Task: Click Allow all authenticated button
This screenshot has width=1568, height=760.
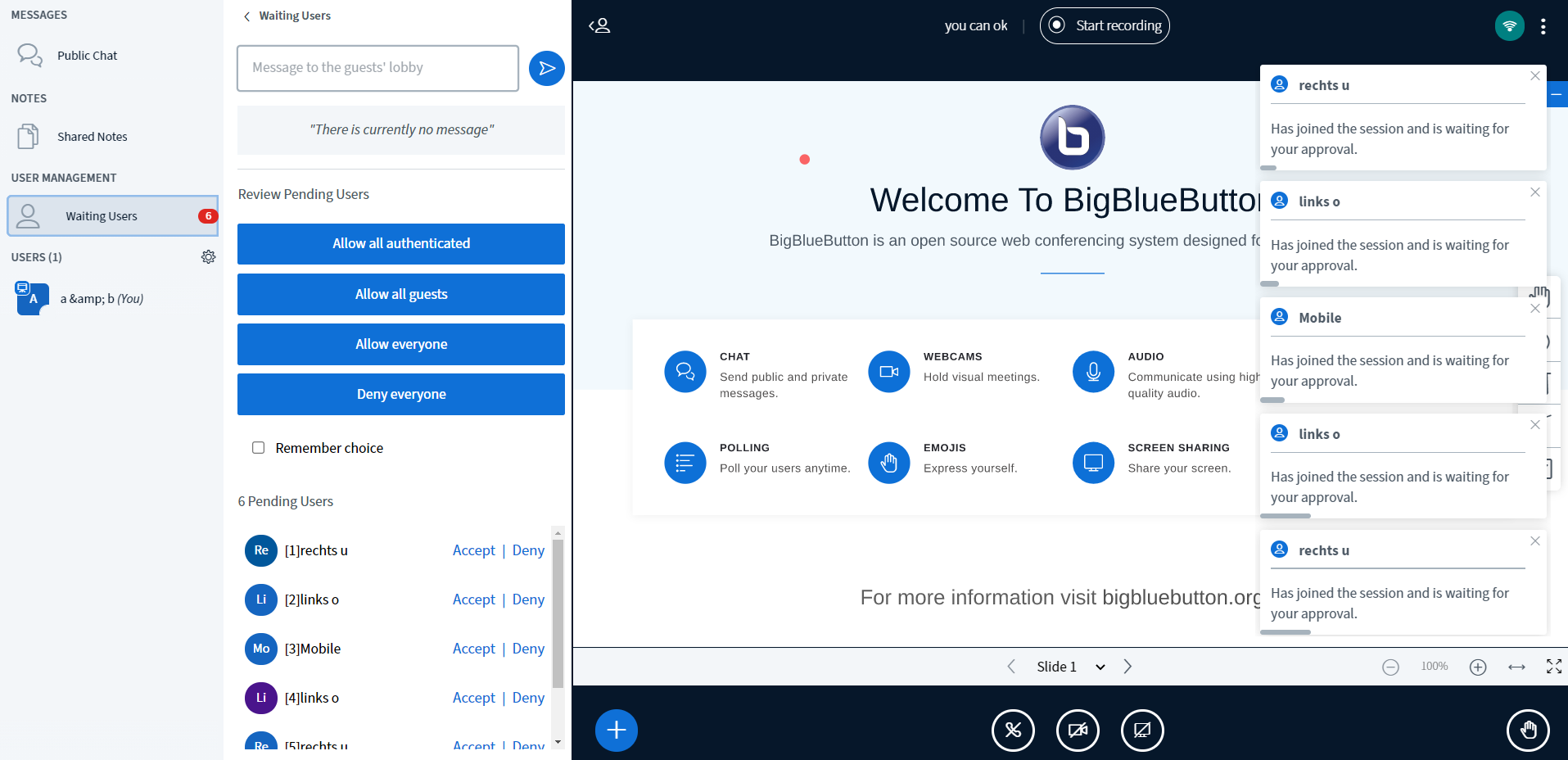Action: (401, 244)
